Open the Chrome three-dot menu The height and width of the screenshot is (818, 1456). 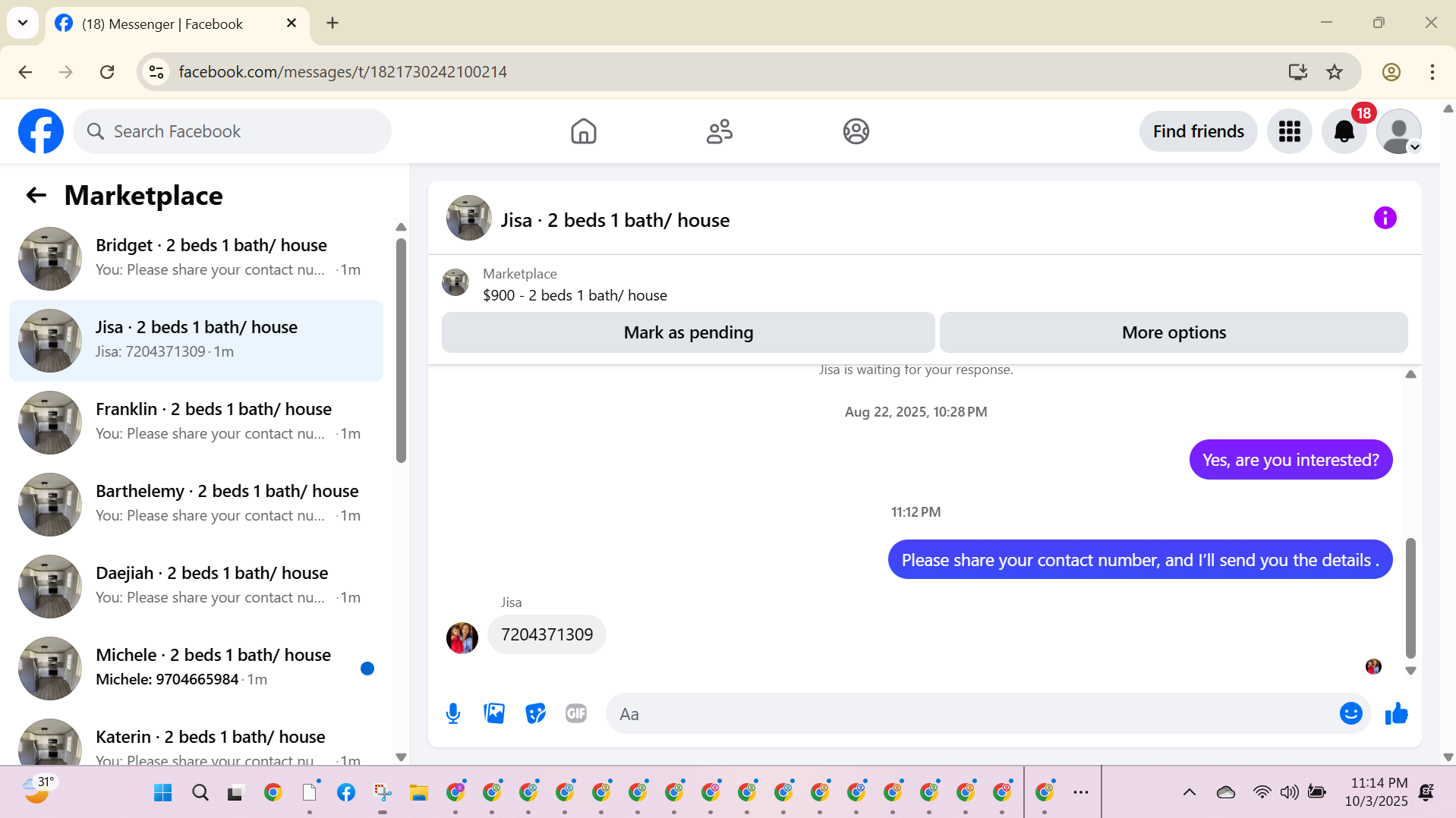click(x=1432, y=72)
